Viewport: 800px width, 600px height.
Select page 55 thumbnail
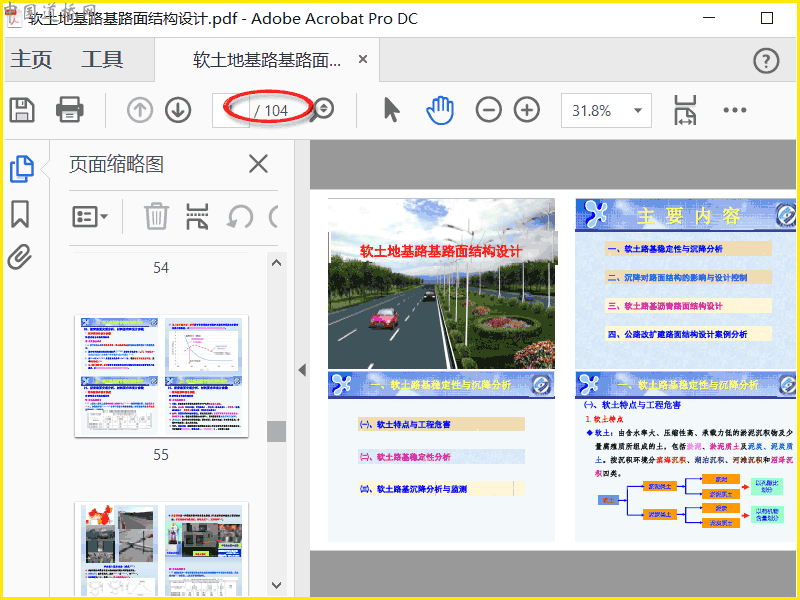[x=161, y=376]
